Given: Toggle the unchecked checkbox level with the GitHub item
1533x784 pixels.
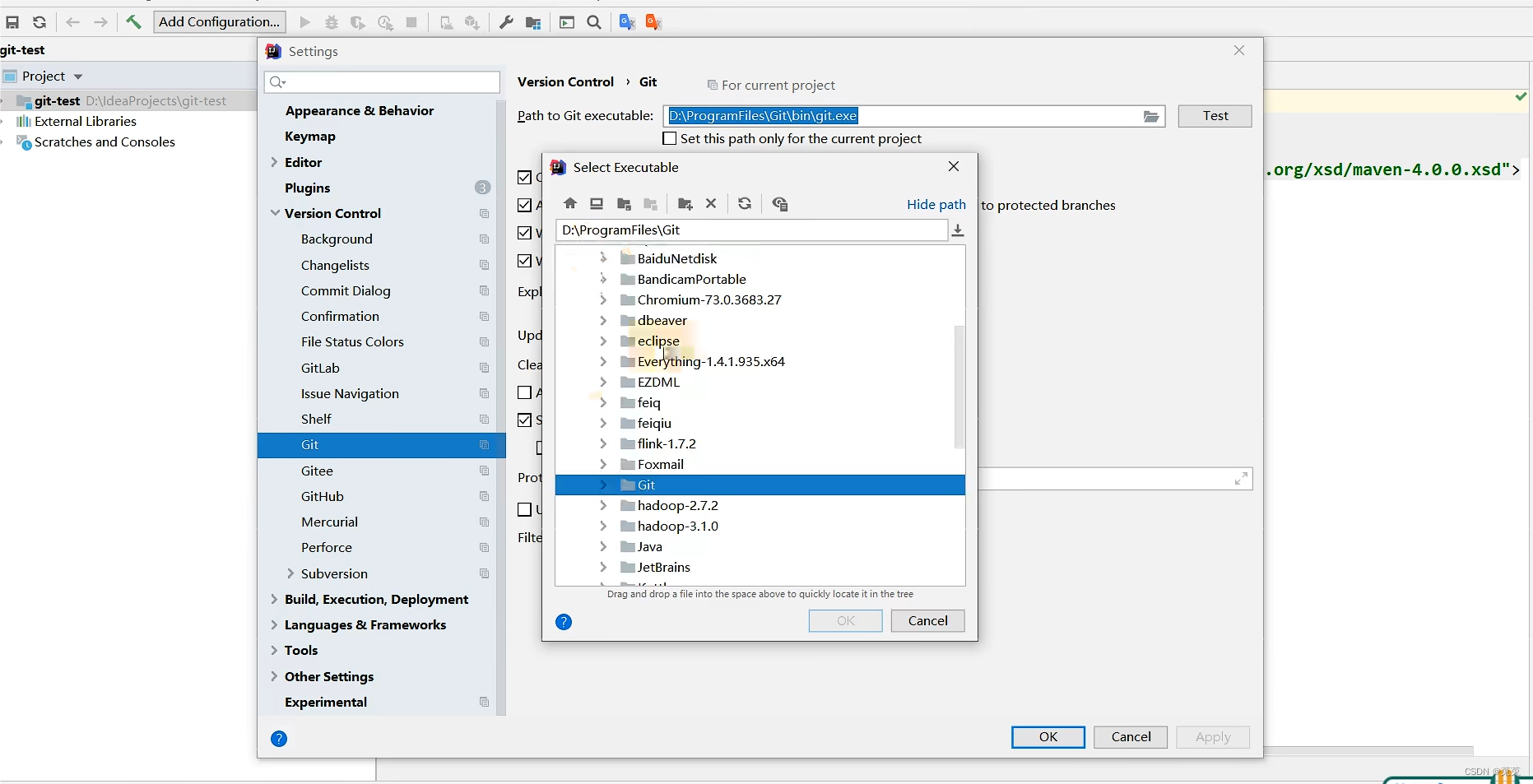Looking at the screenshot, I should tap(524, 509).
